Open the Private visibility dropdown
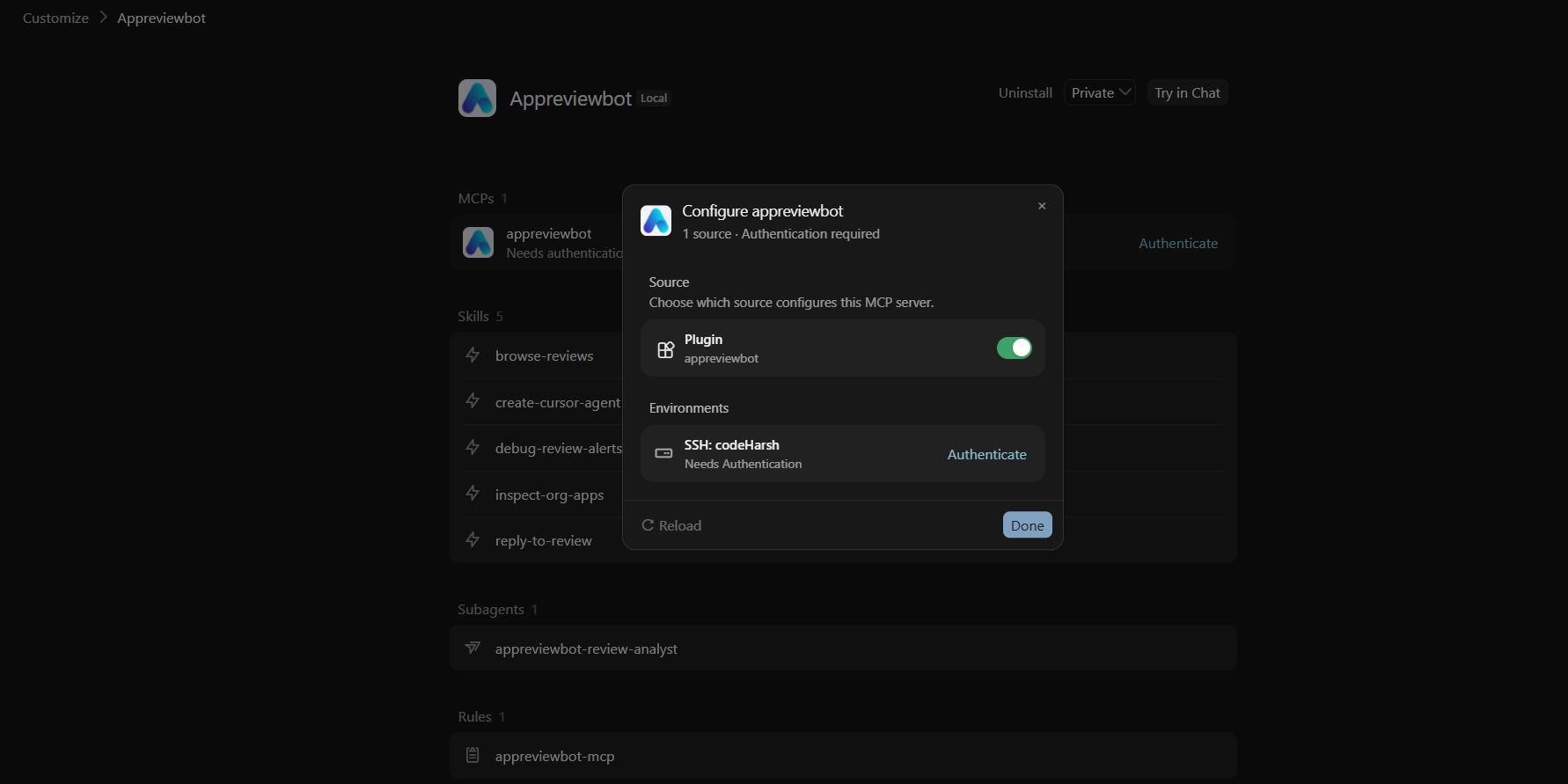 pos(1100,92)
